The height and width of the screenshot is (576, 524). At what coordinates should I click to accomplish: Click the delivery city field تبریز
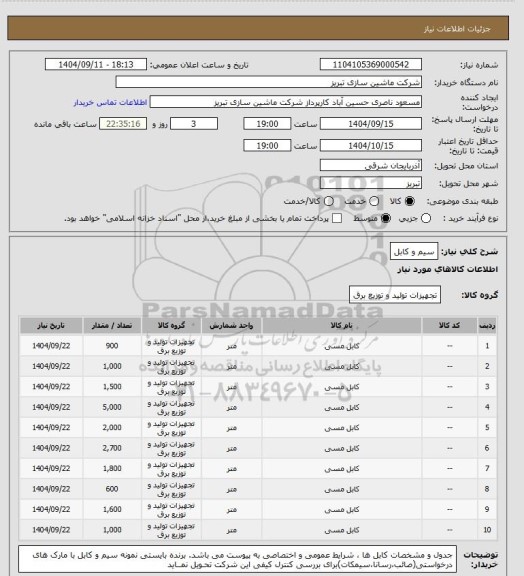coord(371,183)
